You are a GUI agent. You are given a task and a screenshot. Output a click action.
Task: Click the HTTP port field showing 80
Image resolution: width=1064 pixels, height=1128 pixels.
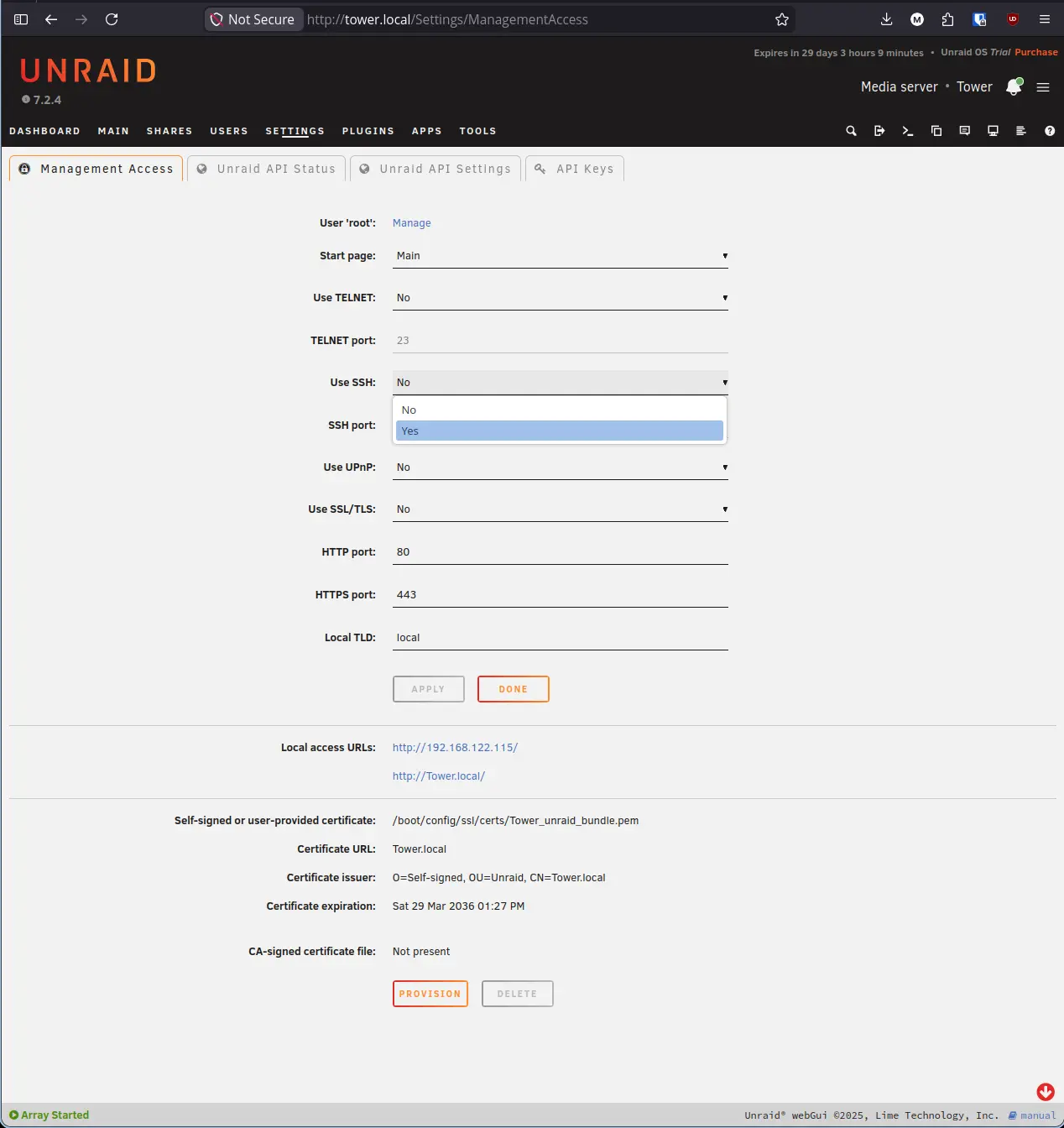561,552
